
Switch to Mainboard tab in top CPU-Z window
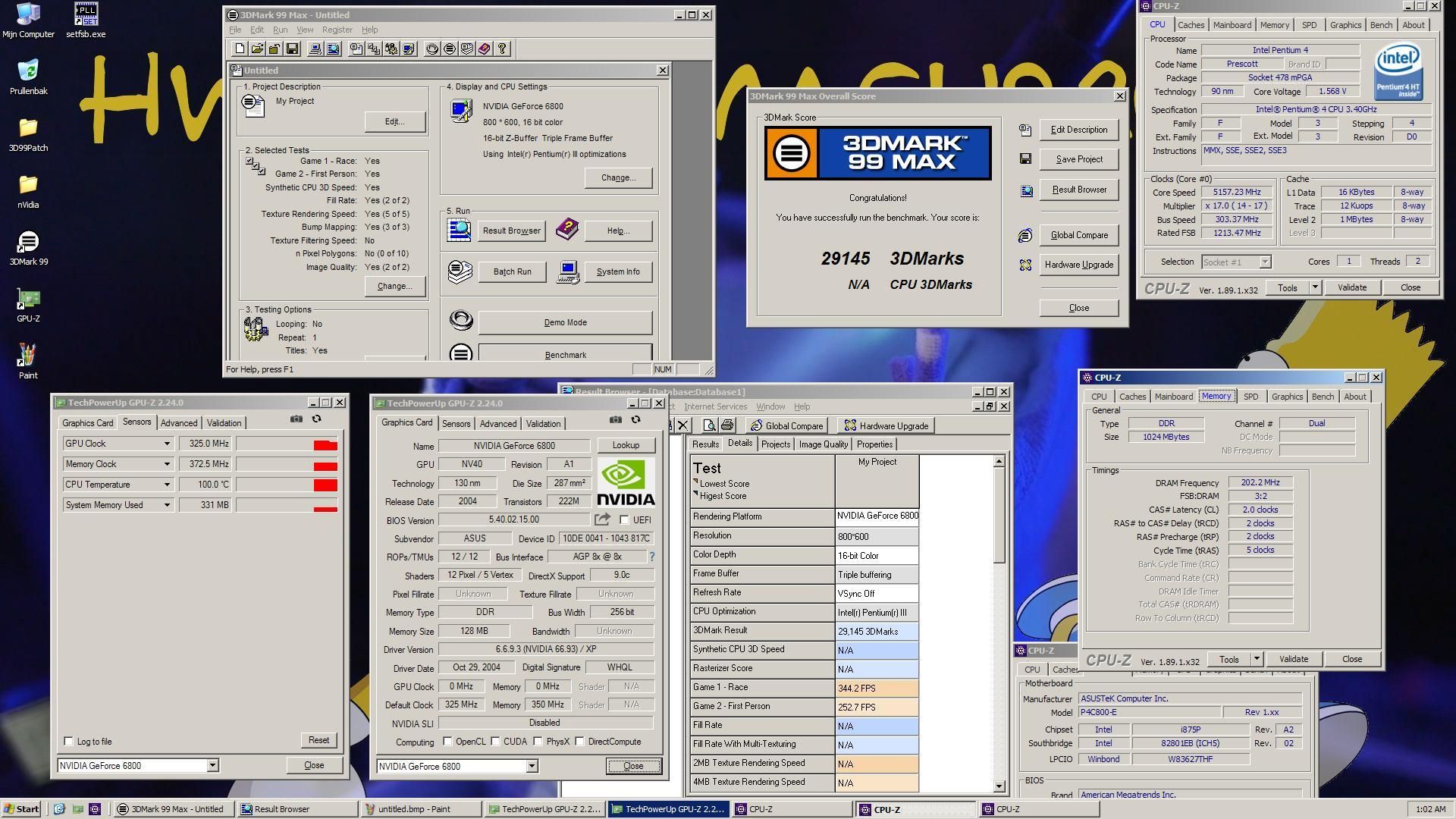click(1232, 25)
